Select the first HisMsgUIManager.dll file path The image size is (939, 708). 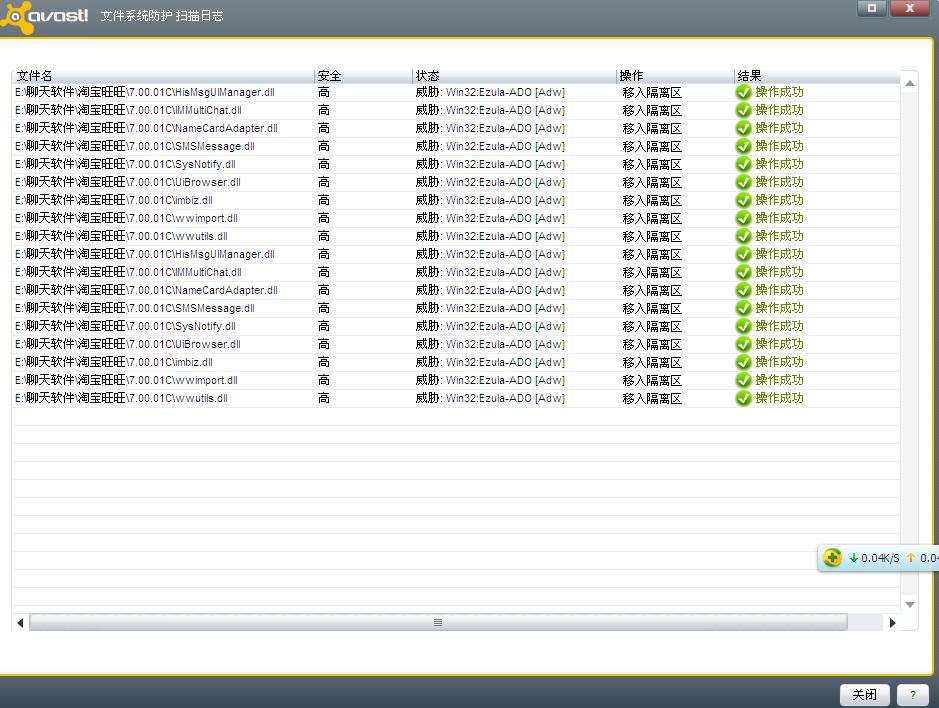tap(145, 92)
